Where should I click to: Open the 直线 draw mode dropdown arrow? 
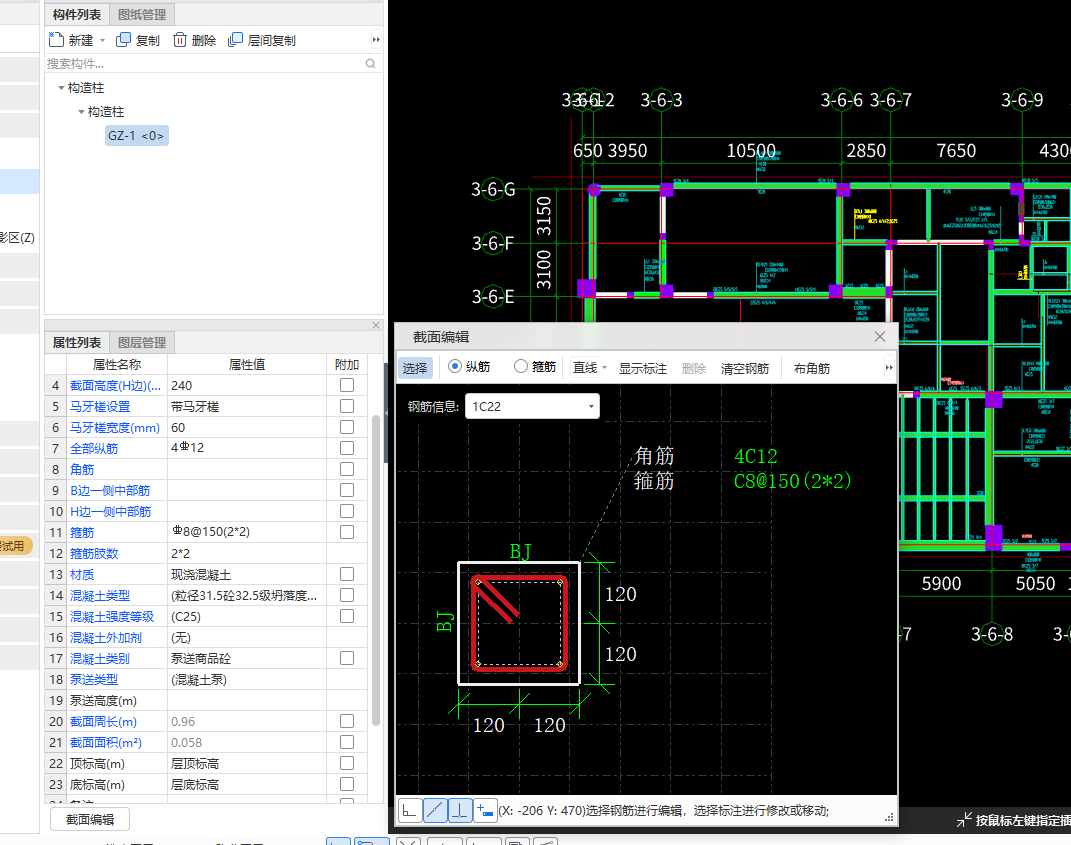(x=604, y=368)
